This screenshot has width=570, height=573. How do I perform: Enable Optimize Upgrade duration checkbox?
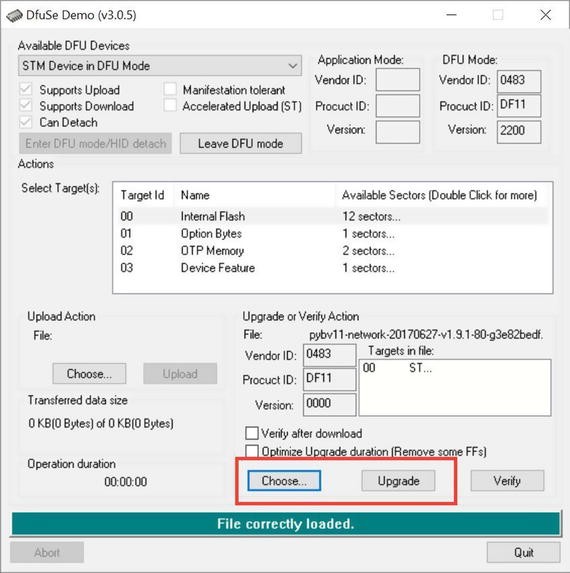[252, 451]
